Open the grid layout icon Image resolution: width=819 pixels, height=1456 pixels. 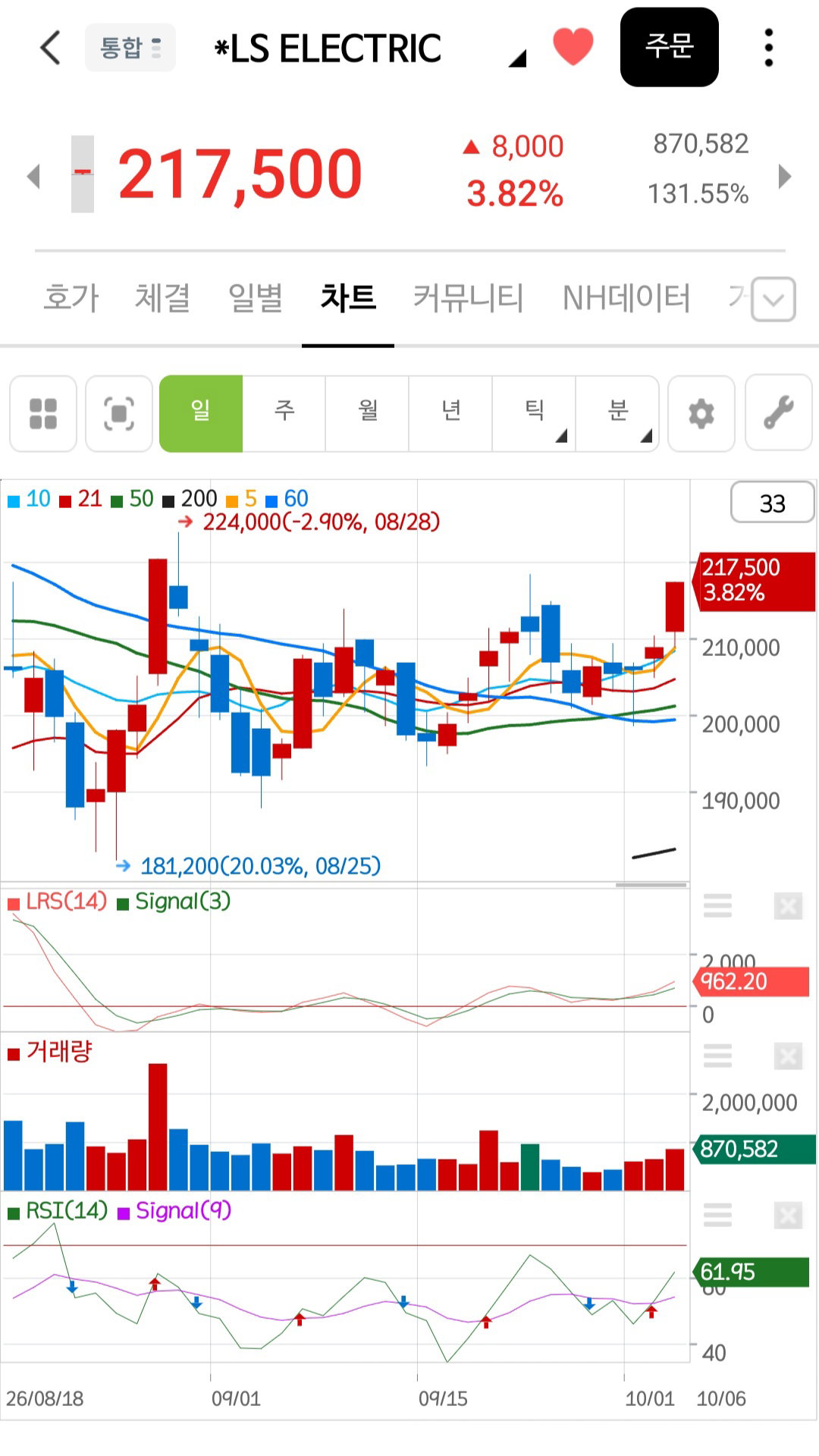coord(43,413)
